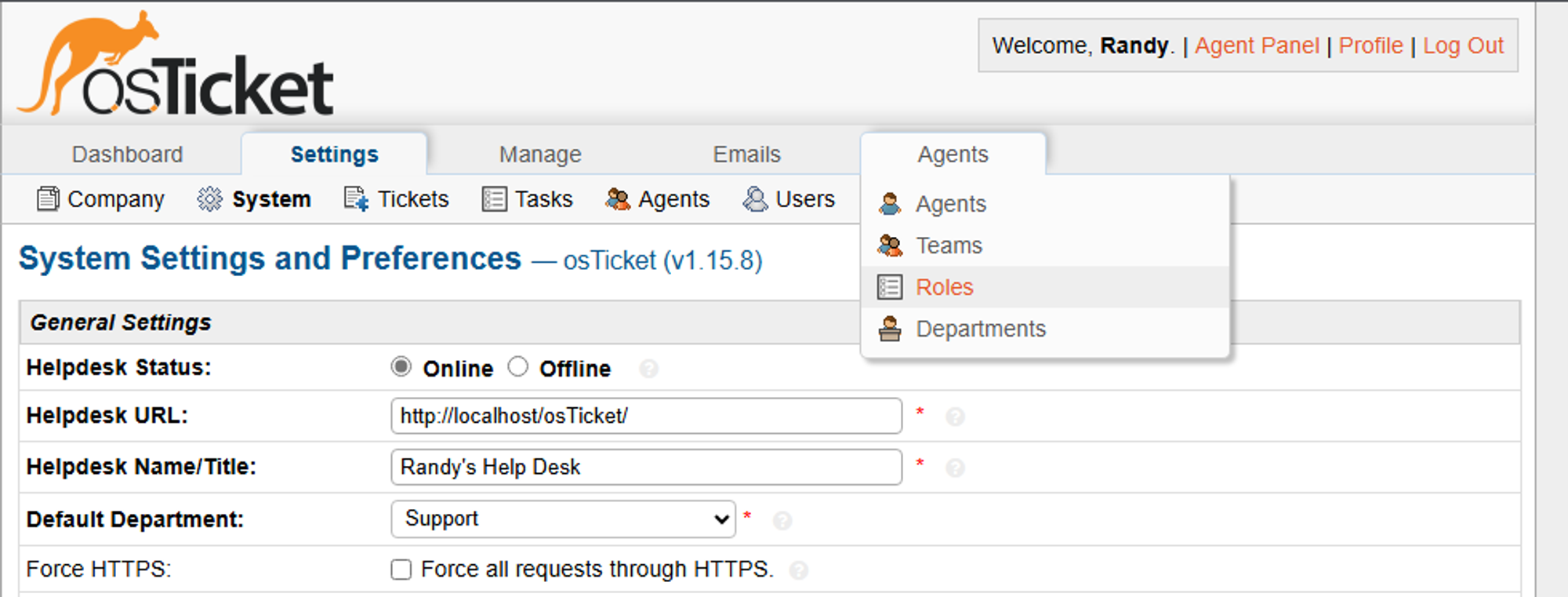Go to Company settings
Viewport: 1568px width, 597px height.
[100, 199]
